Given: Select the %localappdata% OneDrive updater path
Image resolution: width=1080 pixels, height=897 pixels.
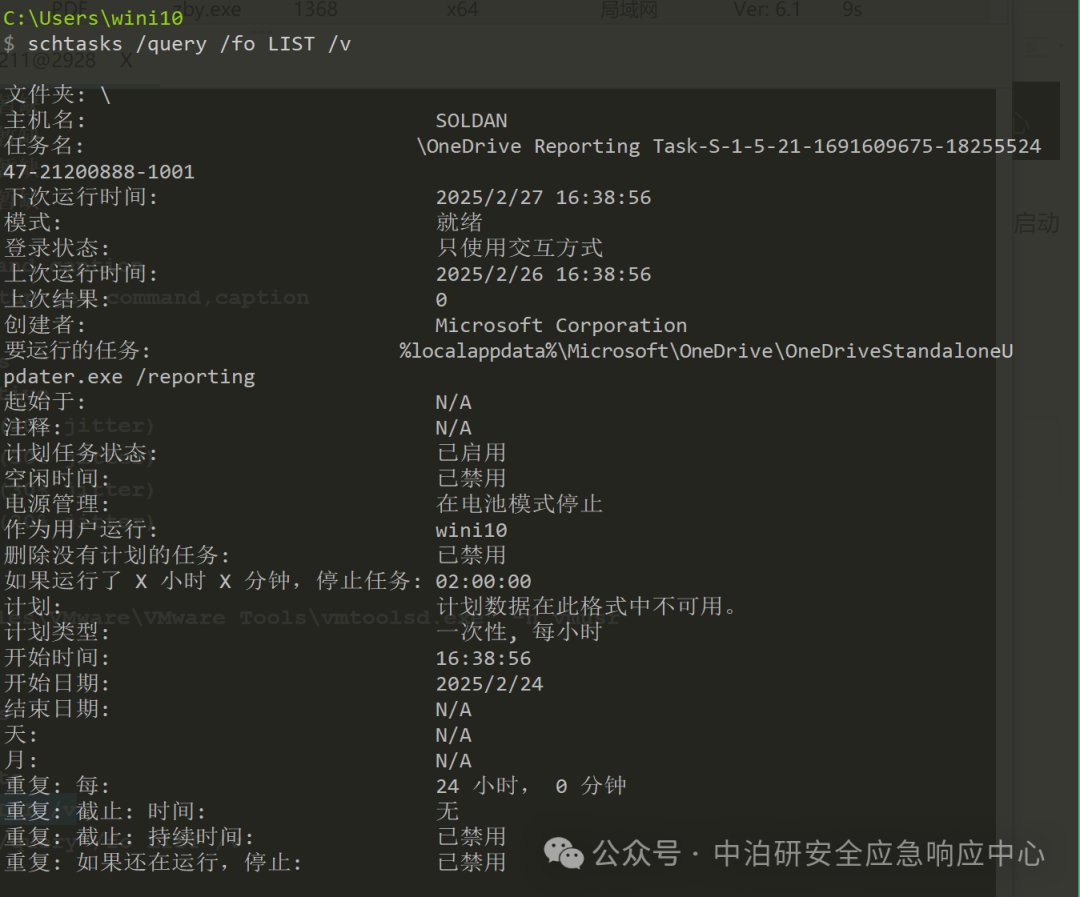Looking at the screenshot, I should point(706,351).
